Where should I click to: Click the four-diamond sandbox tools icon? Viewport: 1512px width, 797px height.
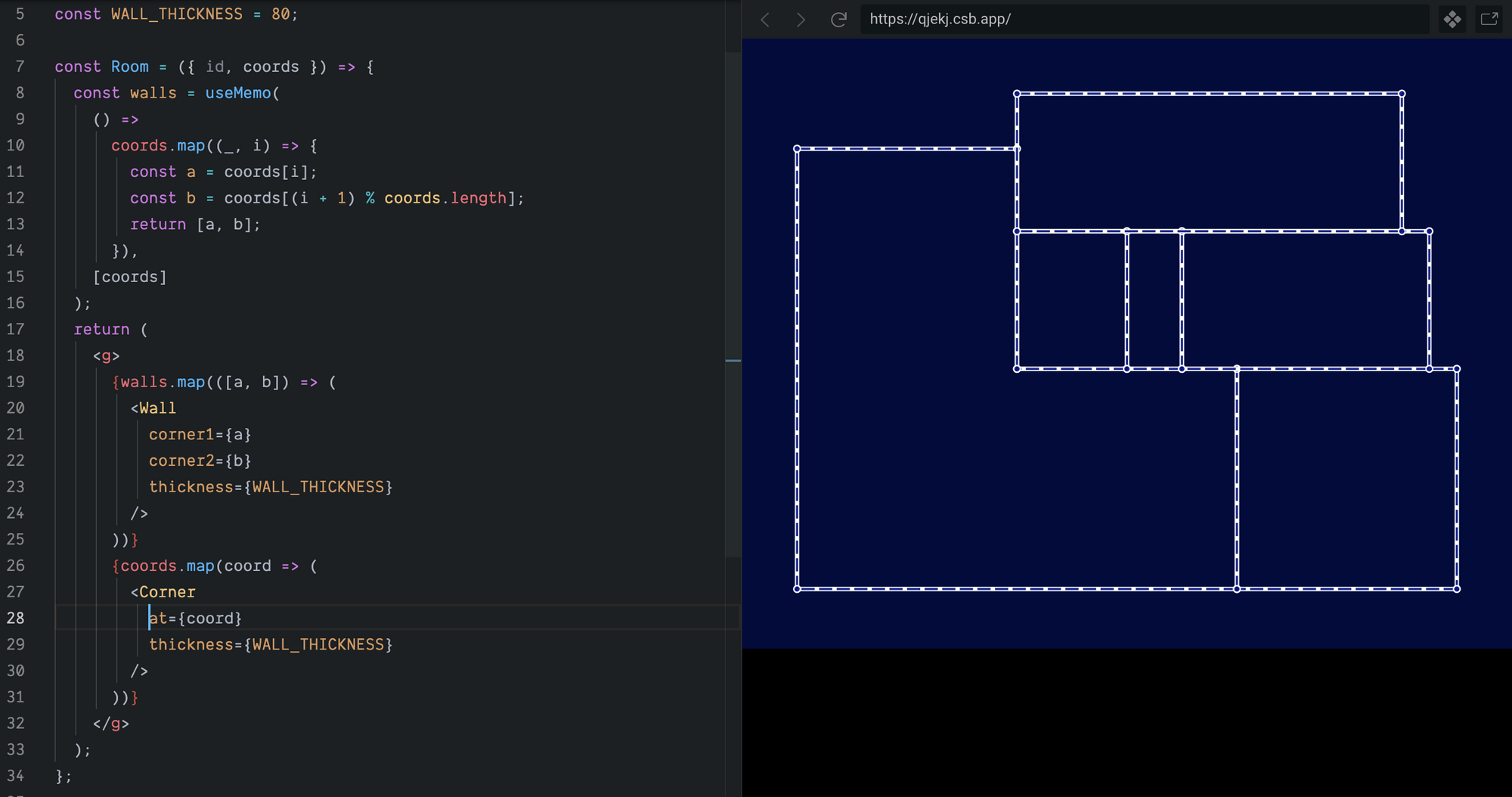pos(1452,20)
